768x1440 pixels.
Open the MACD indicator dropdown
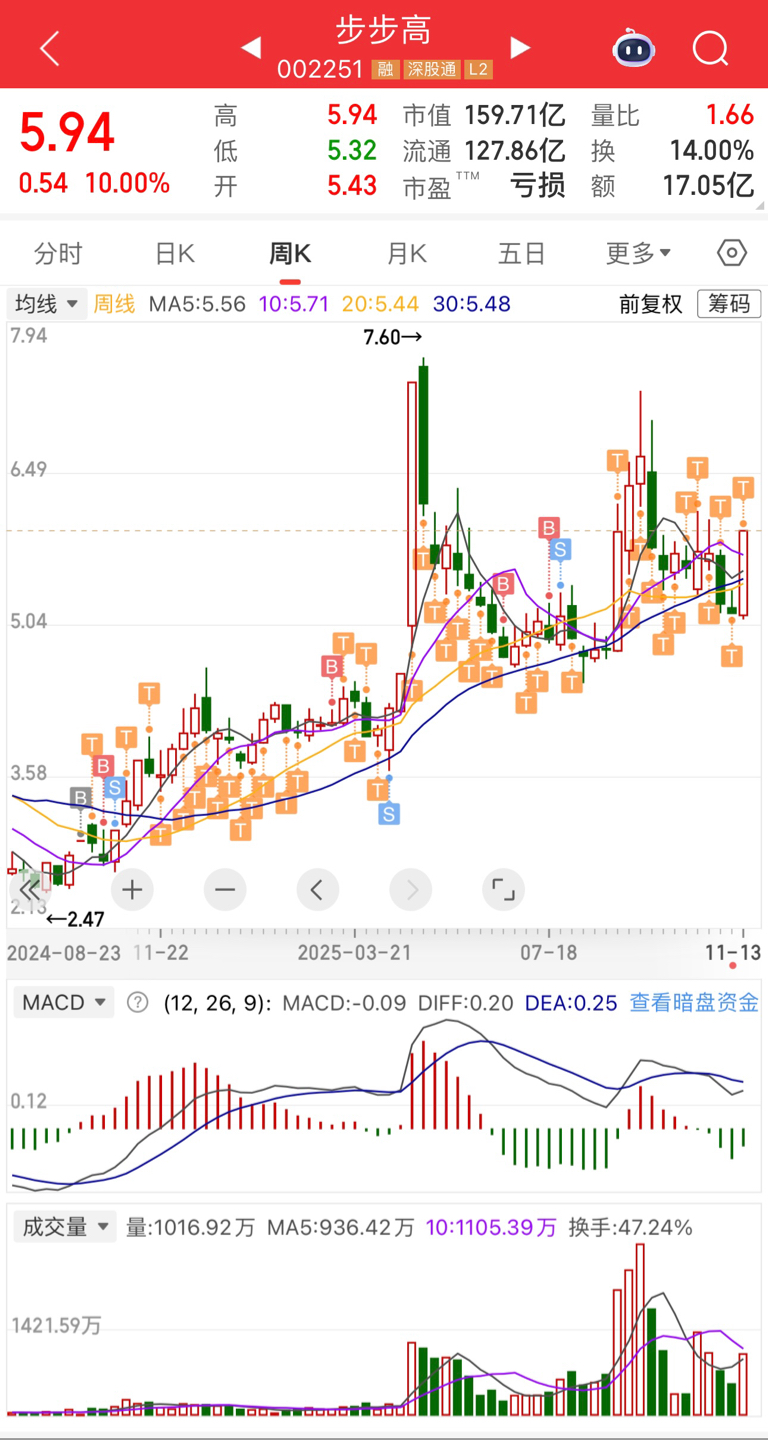pos(63,1002)
